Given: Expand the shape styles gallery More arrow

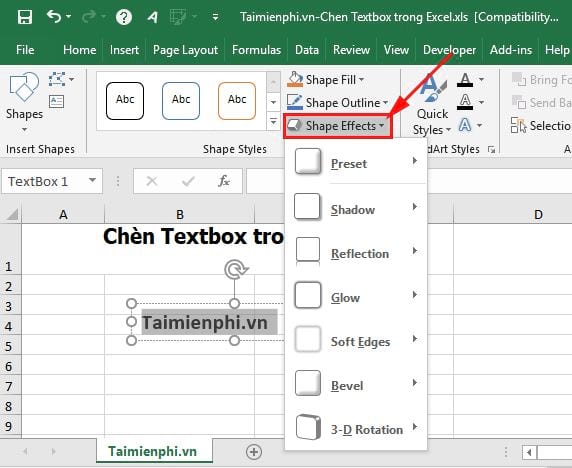Looking at the screenshot, I should (273, 121).
